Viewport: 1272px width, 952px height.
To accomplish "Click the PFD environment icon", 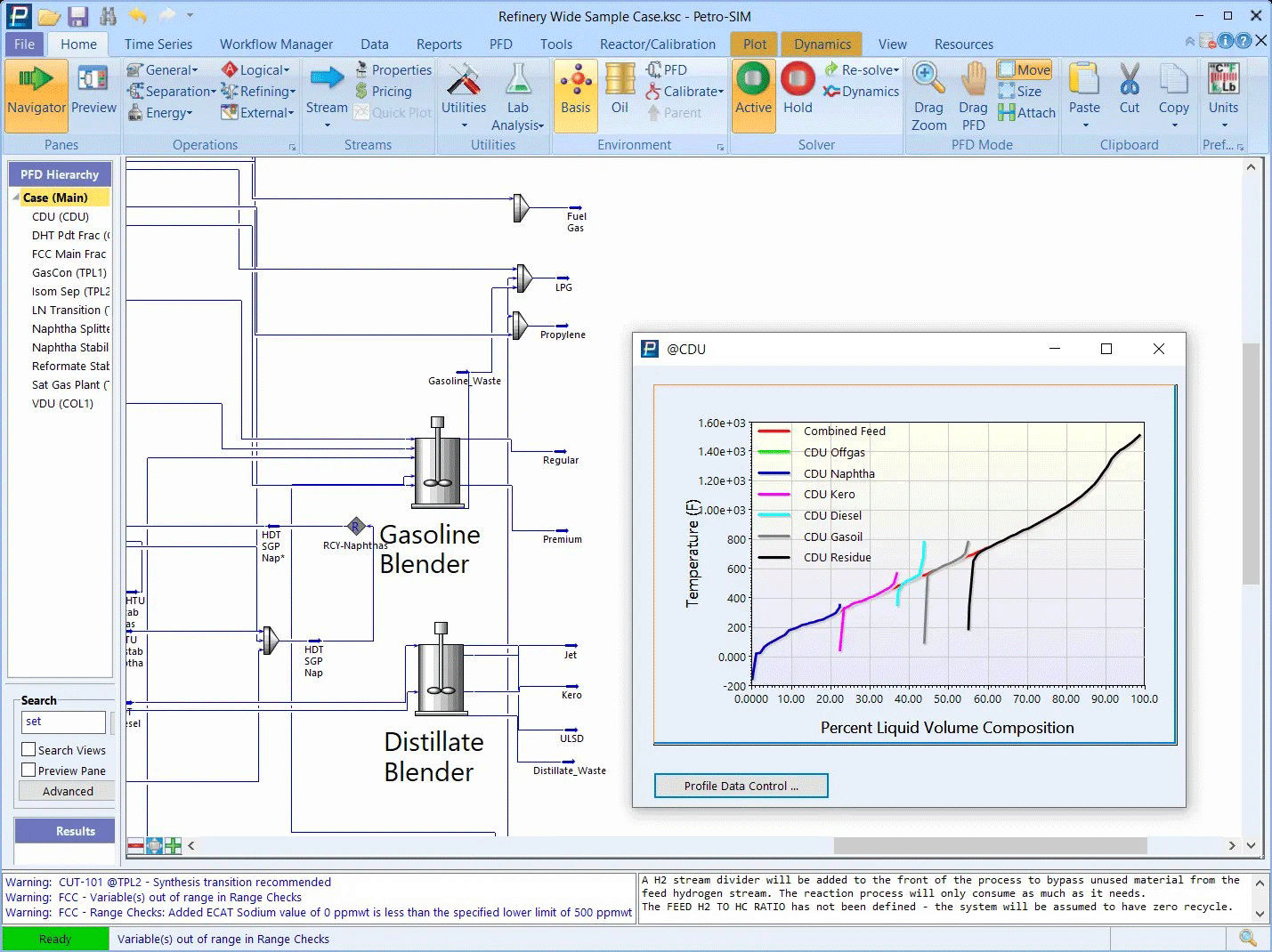I will [666, 69].
